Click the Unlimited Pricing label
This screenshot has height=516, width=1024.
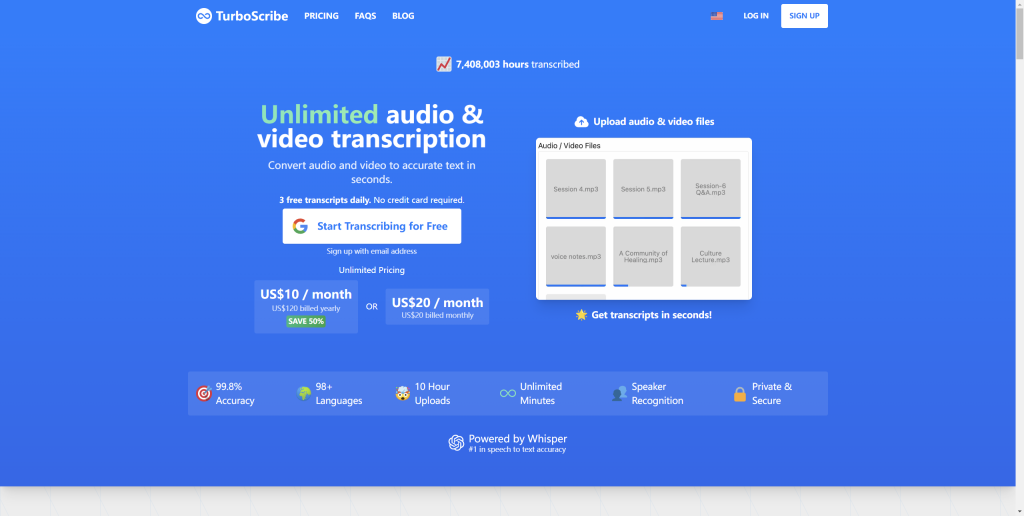click(x=372, y=270)
